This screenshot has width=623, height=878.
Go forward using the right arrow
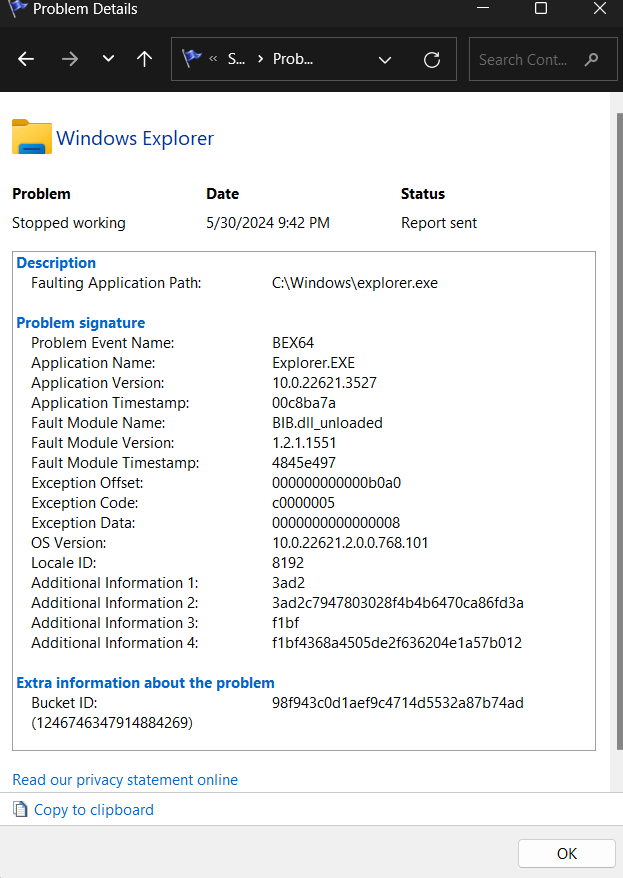pos(70,59)
